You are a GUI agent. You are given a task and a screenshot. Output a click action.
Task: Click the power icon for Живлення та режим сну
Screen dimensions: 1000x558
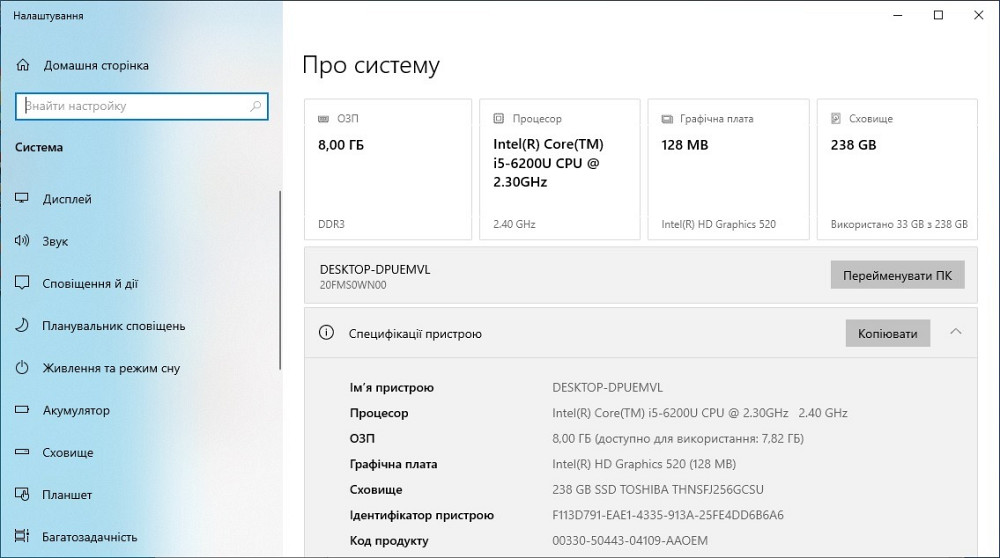click(22, 367)
